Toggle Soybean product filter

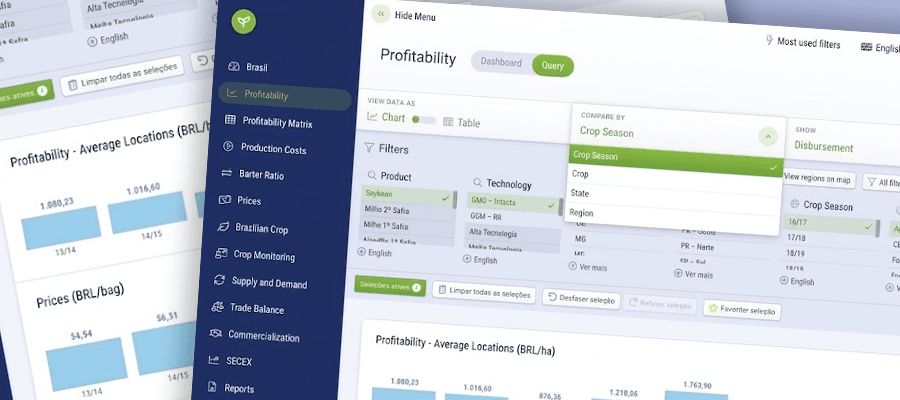pos(407,195)
